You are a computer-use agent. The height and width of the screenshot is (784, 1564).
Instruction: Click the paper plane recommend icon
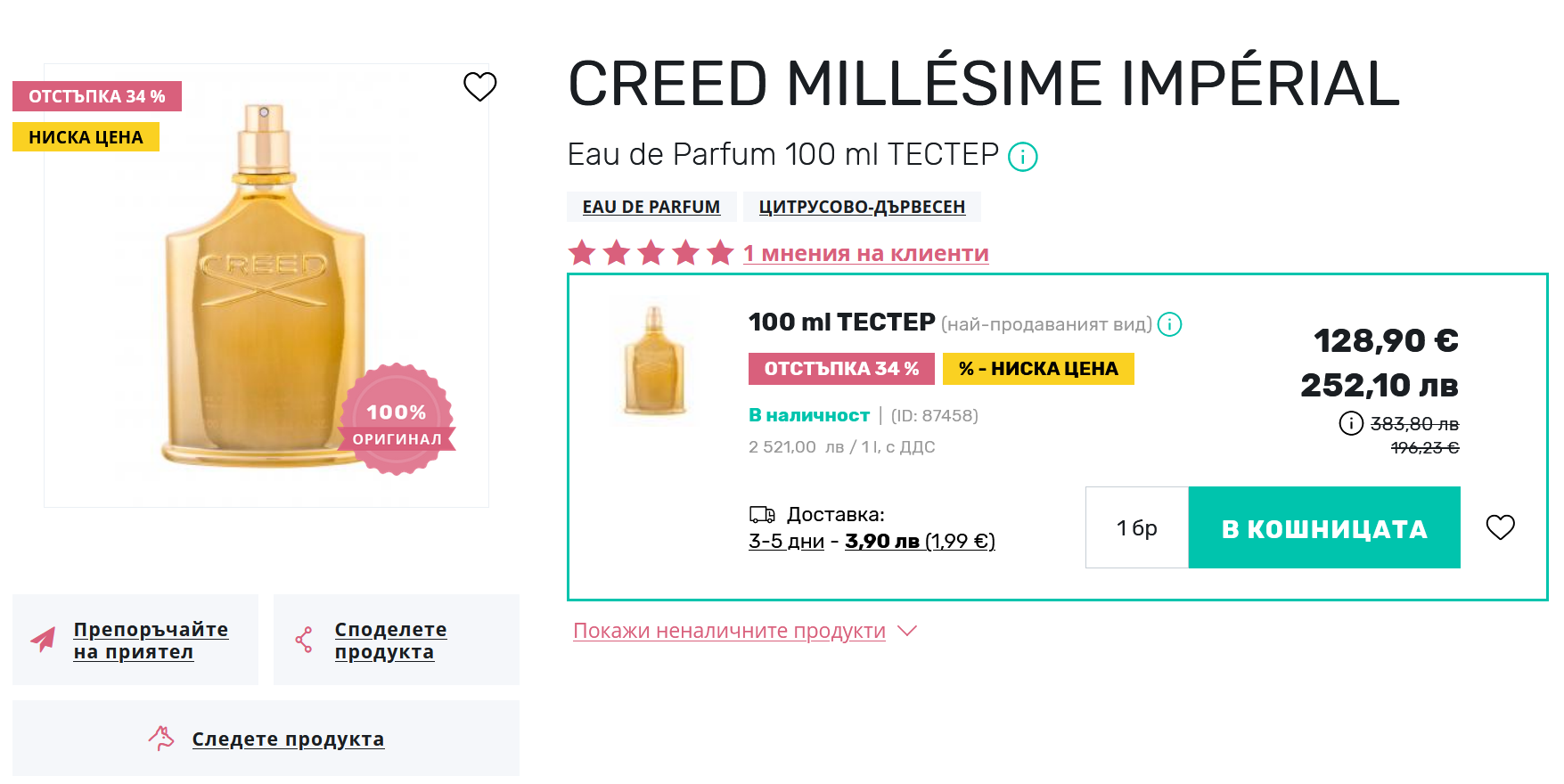pyautogui.click(x=43, y=639)
